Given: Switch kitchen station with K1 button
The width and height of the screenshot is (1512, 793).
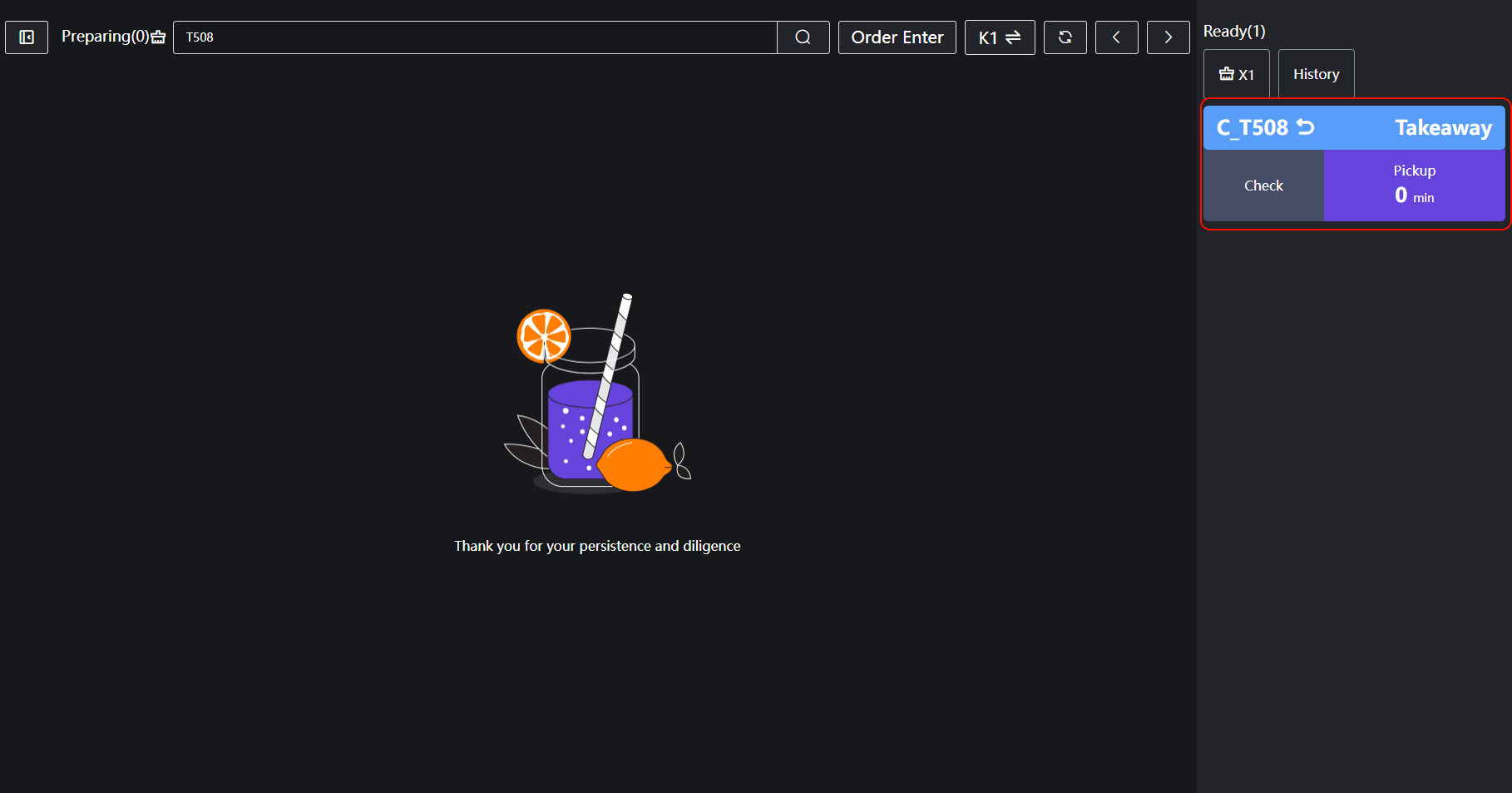Looking at the screenshot, I should (999, 37).
